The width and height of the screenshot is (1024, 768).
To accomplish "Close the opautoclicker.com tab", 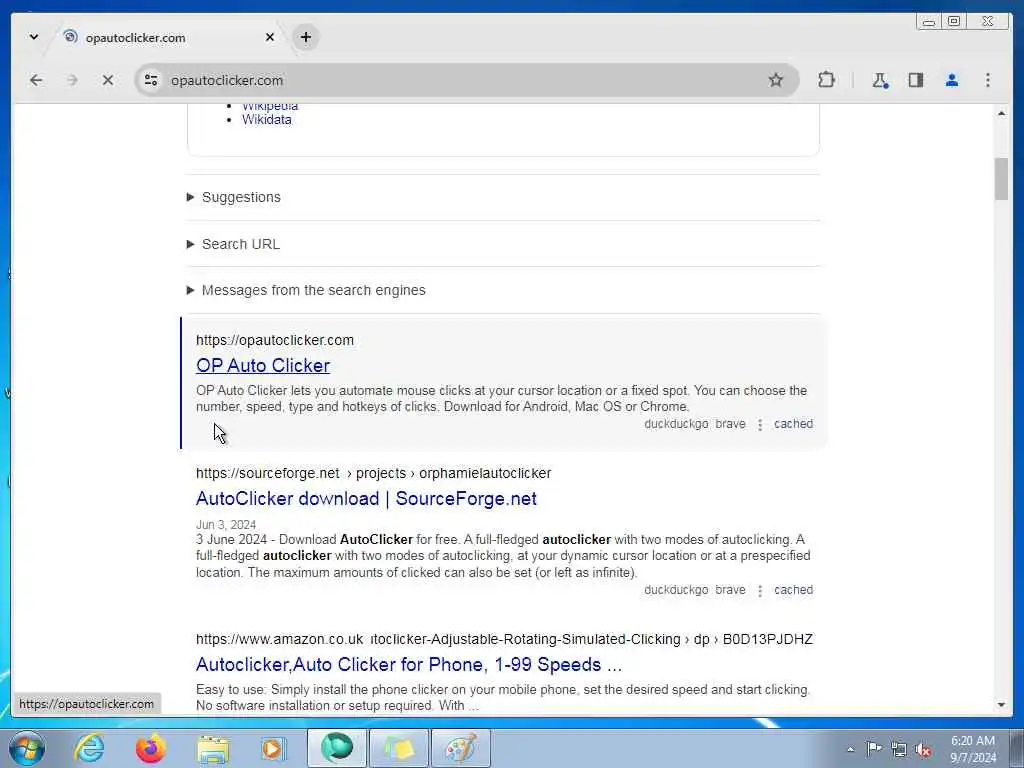I will pyautogui.click(x=270, y=37).
